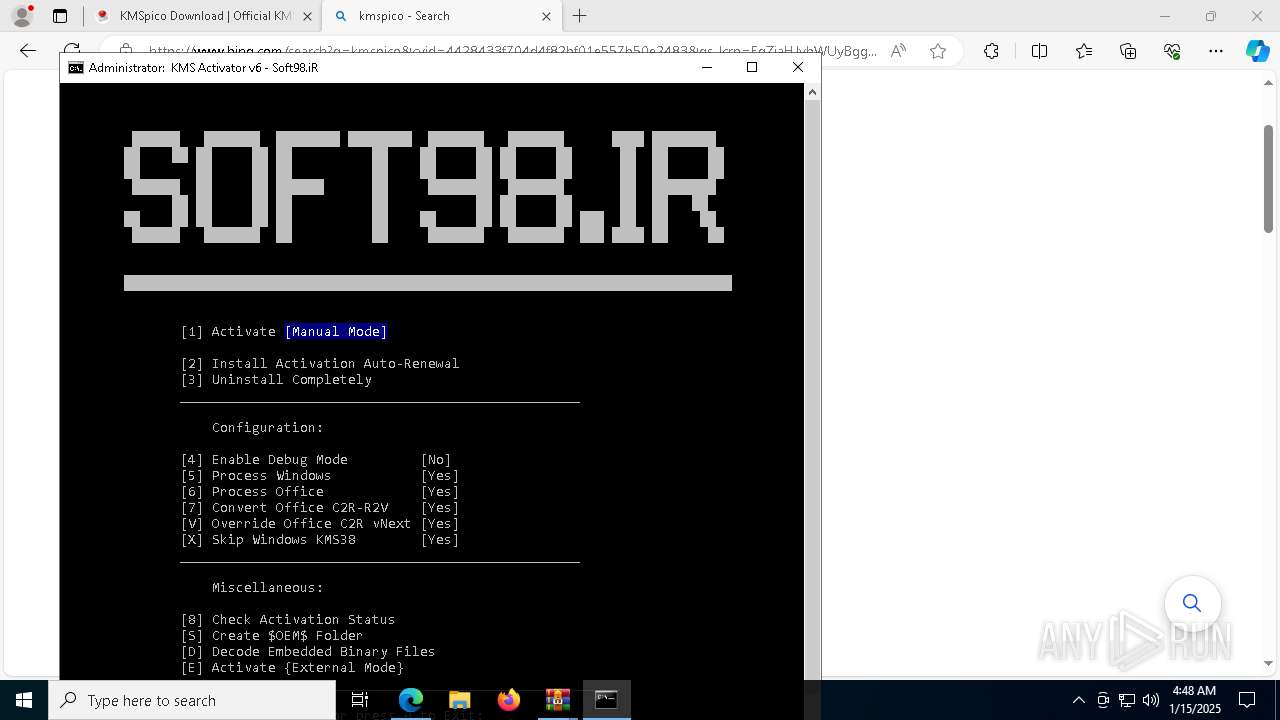Viewport: 1280px width, 720px height.
Task: Launch Firefox from the taskbar
Action: (x=509, y=700)
